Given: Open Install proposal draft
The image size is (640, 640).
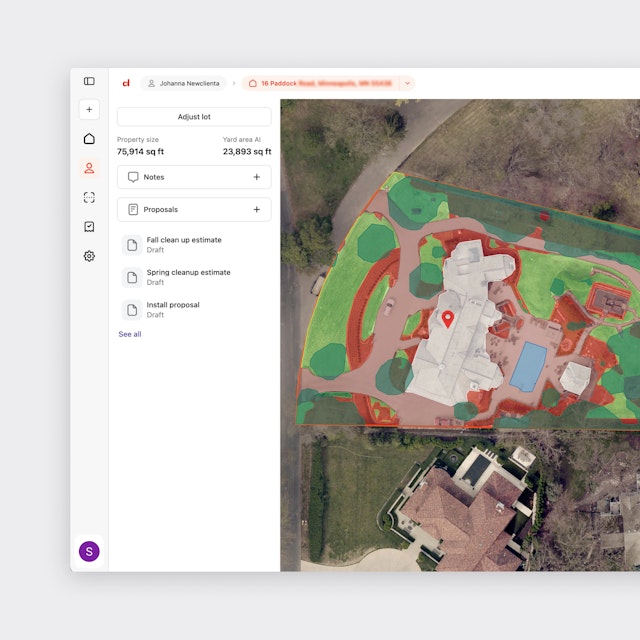Looking at the screenshot, I should pos(173,309).
